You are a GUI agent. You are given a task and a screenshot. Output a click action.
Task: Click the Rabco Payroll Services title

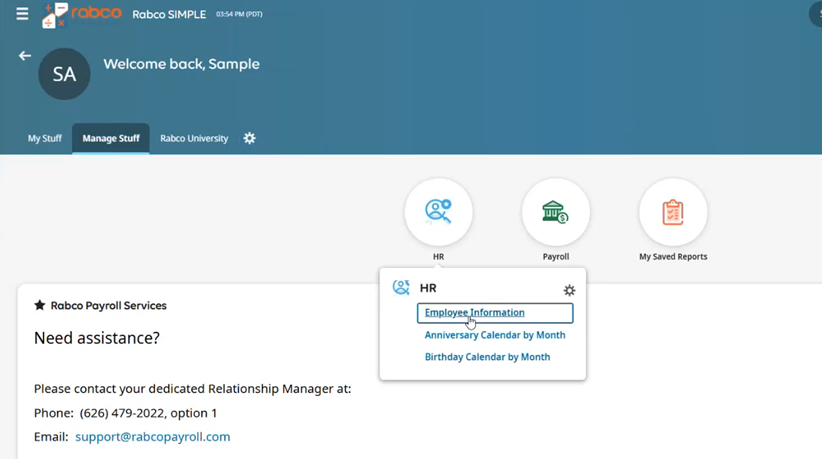pos(109,305)
